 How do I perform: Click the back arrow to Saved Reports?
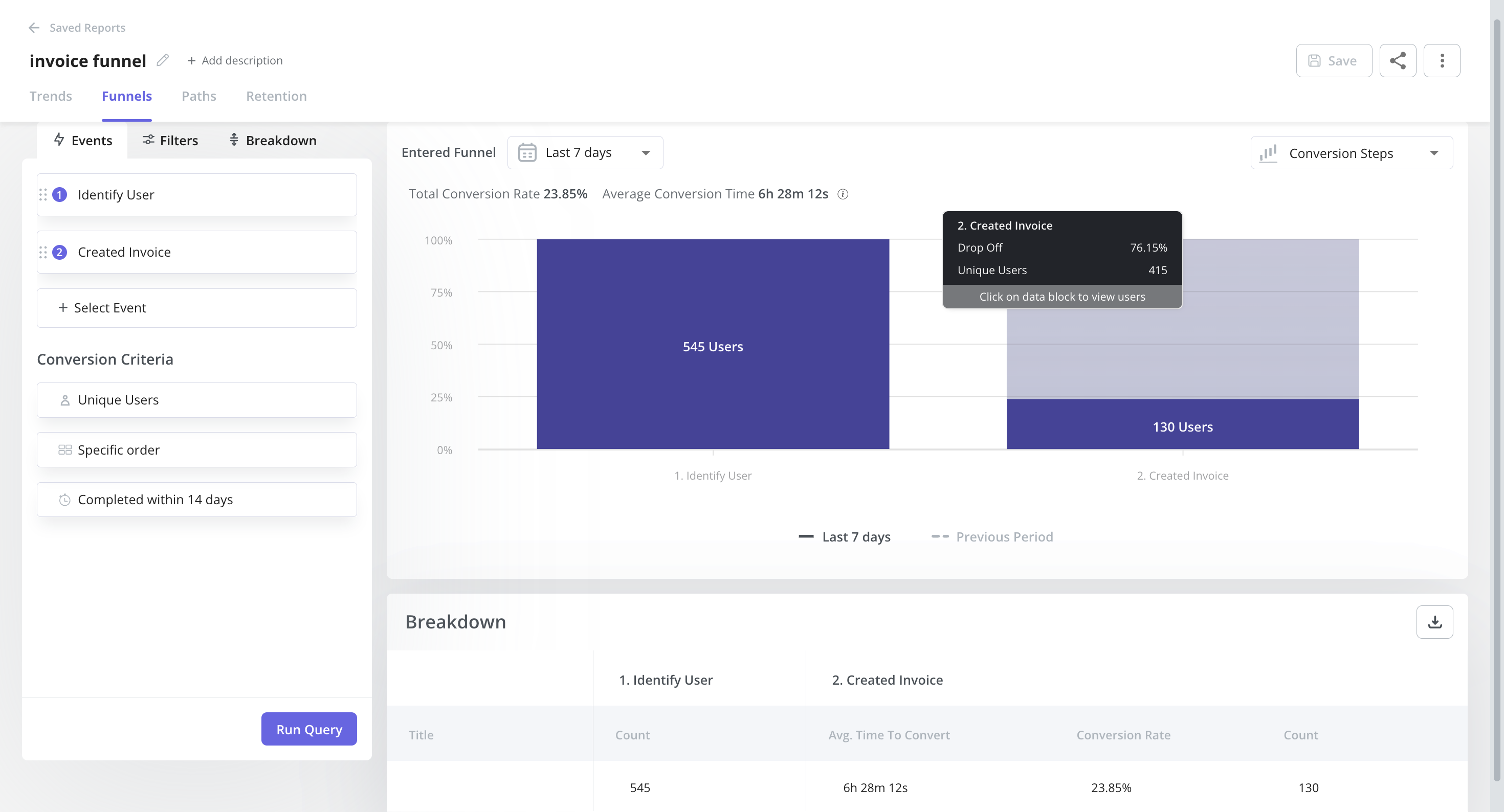tap(34, 28)
